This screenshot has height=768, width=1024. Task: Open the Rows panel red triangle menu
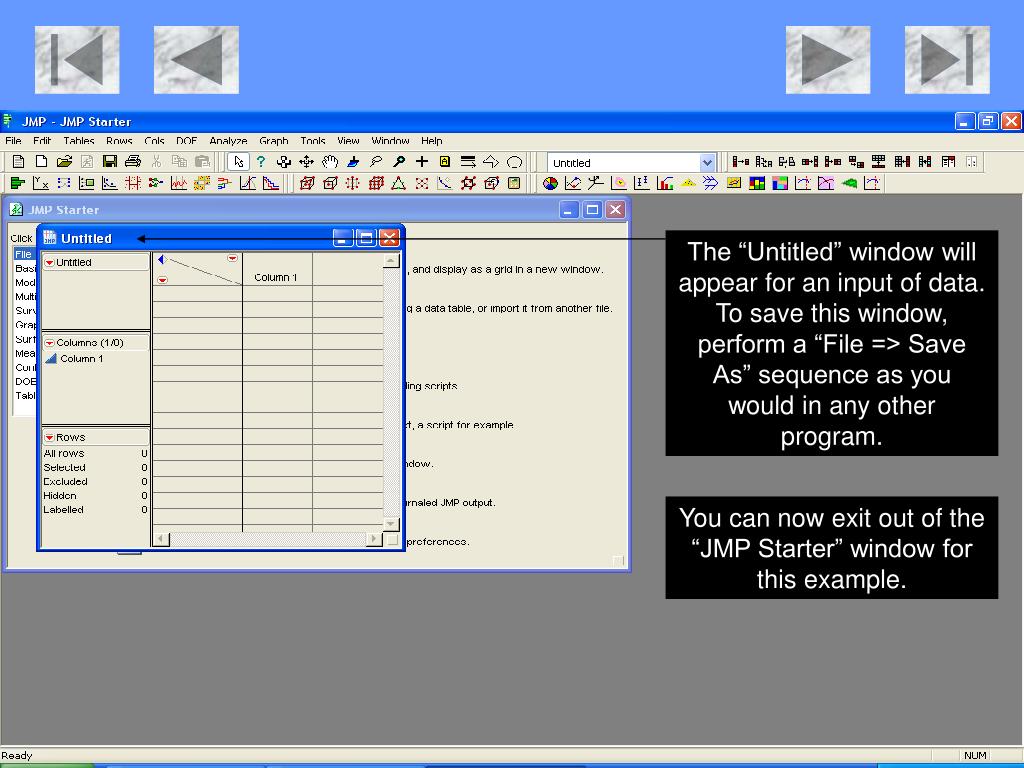[x=49, y=438]
